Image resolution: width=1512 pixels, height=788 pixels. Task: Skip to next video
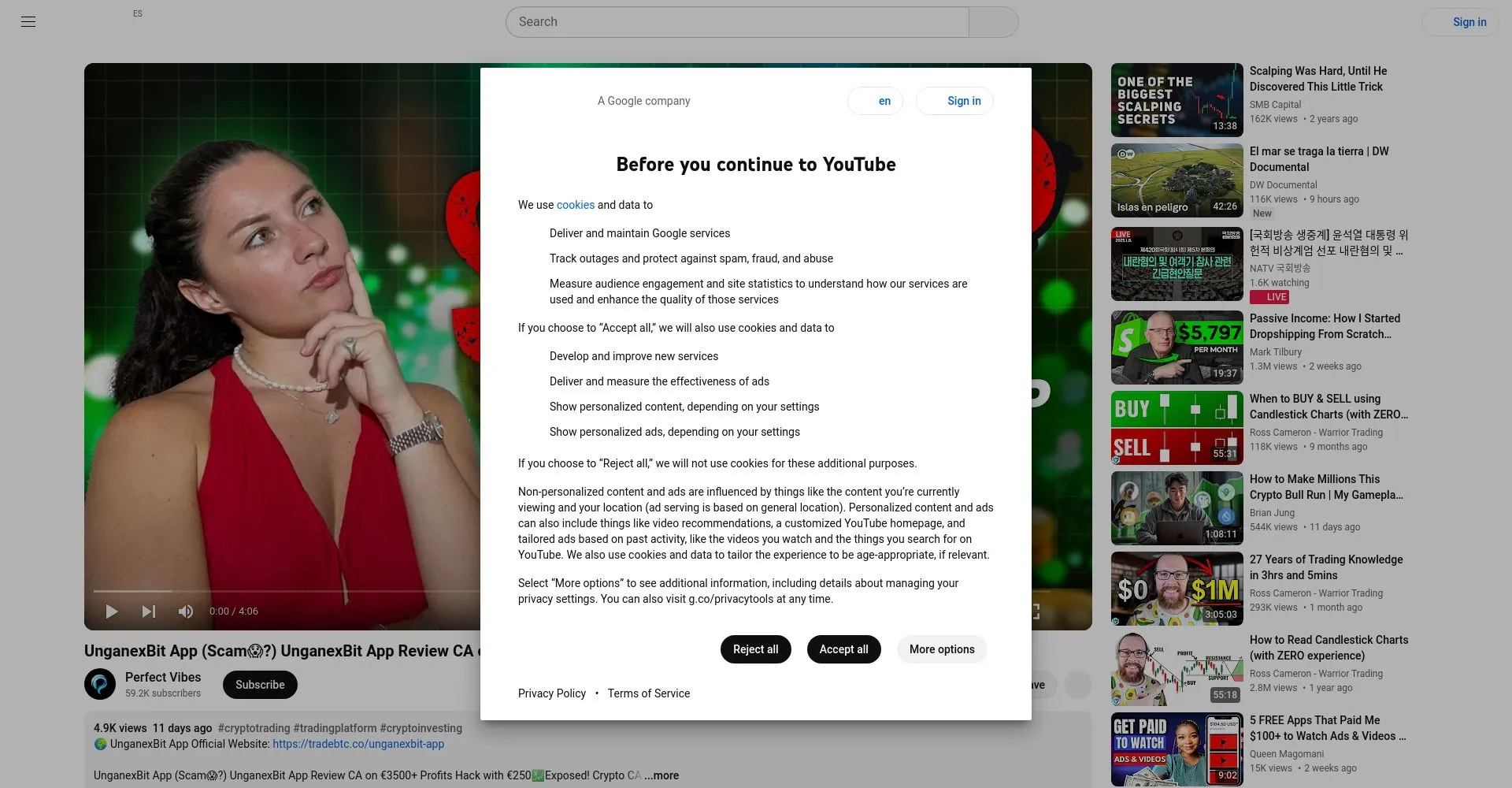[149, 611]
